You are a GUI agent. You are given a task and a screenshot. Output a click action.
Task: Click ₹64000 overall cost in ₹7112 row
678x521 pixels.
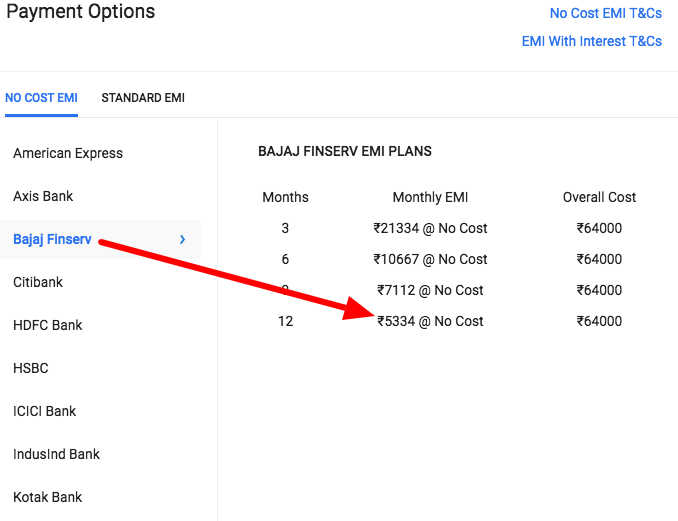[x=599, y=290]
